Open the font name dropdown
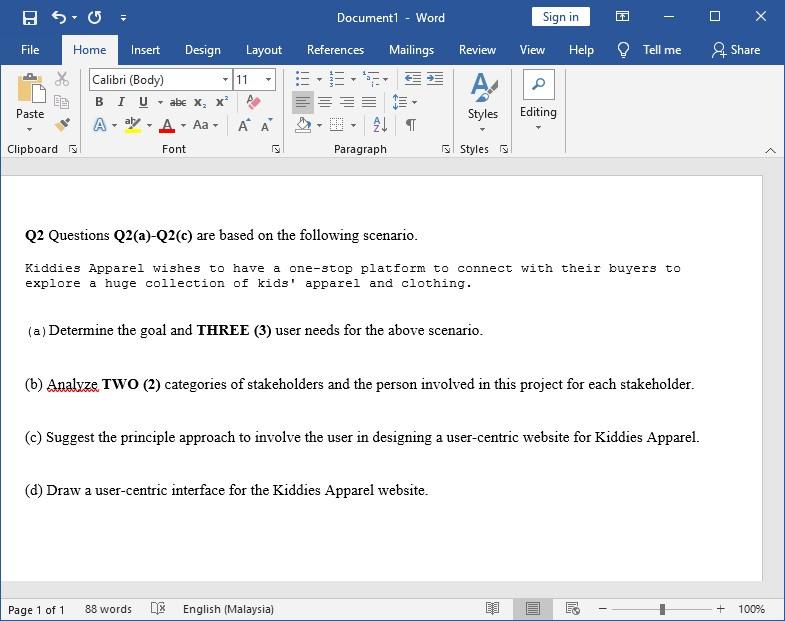The image size is (785, 621). click(225, 80)
